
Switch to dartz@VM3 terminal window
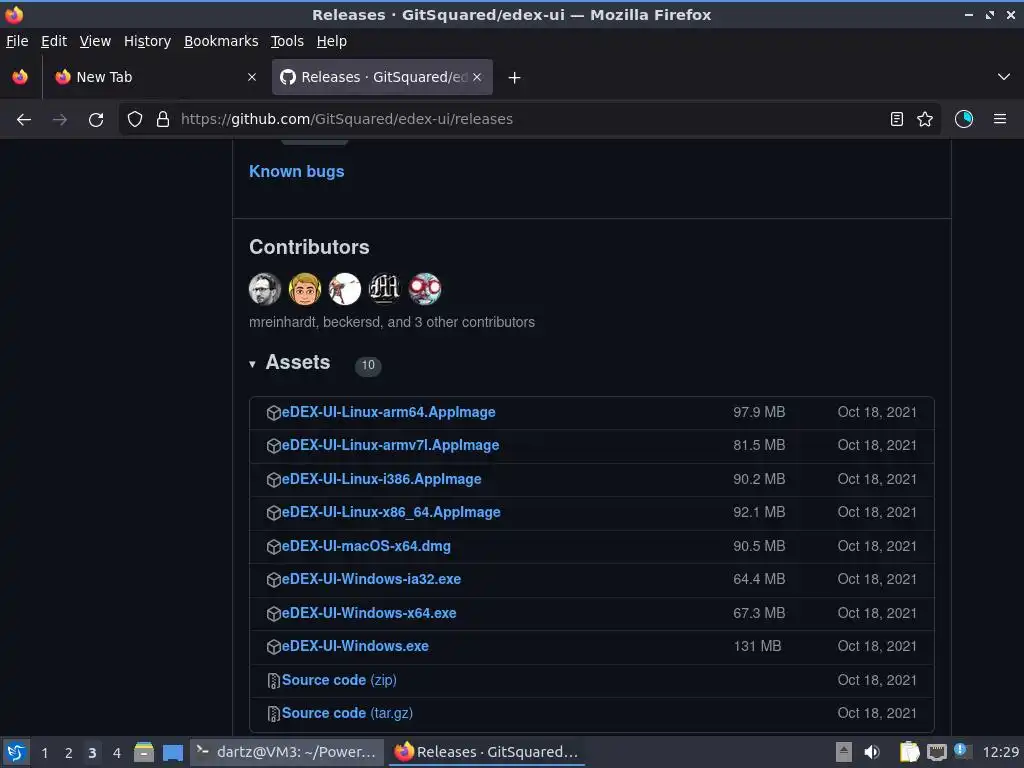point(287,752)
